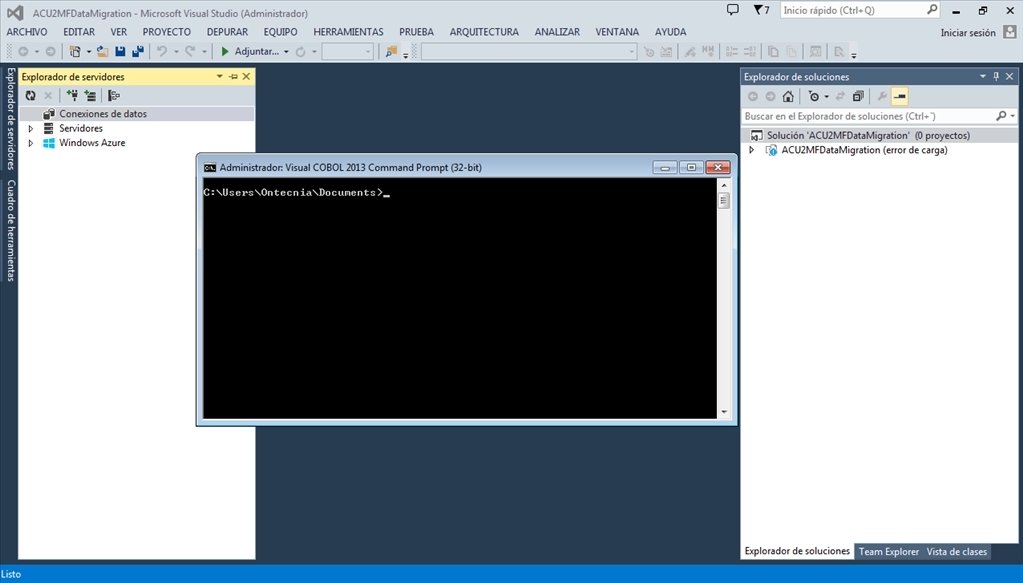The width and height of the screenshot is (1023, 583).
Task: Open Explorador de servidores window options arrow
Action: [x=219, y=76]
